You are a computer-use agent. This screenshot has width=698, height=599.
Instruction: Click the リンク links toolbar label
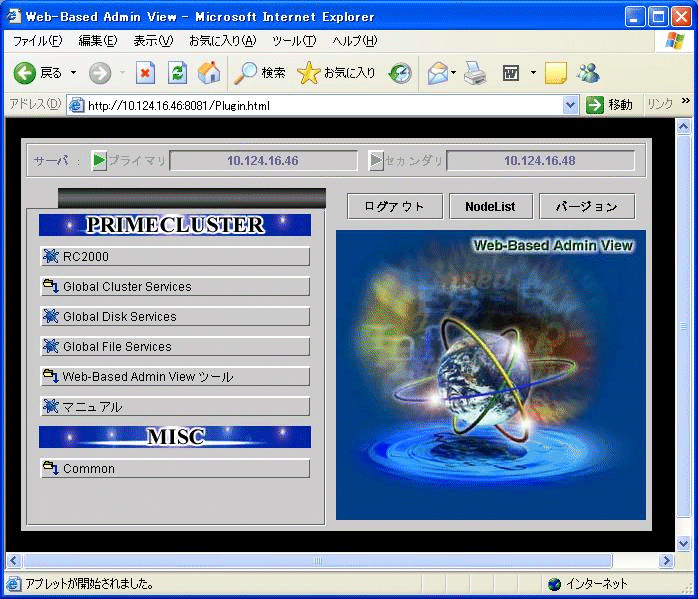click(x=660, y=105)
